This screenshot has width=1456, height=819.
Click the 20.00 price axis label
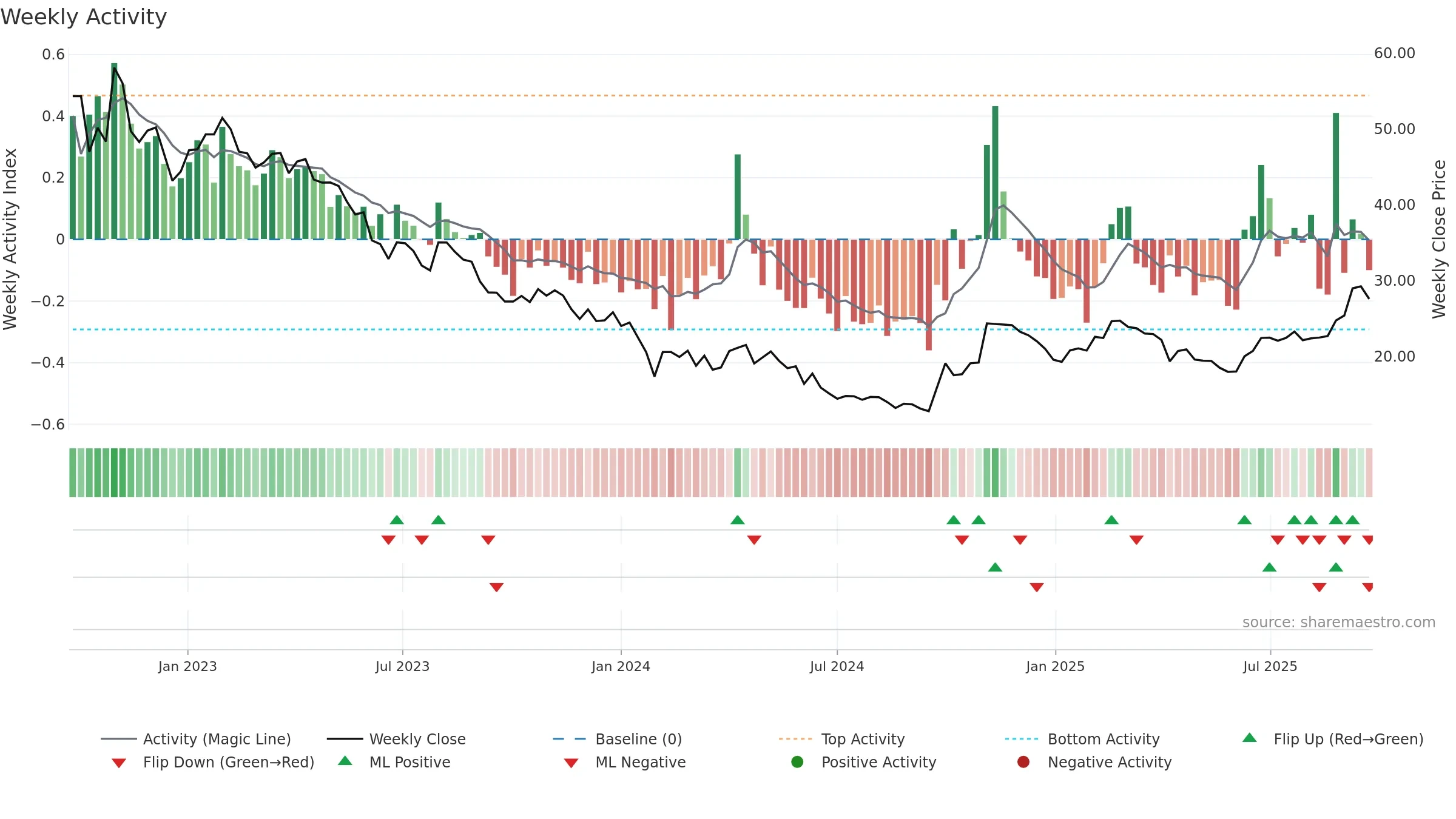point(1394,356)
